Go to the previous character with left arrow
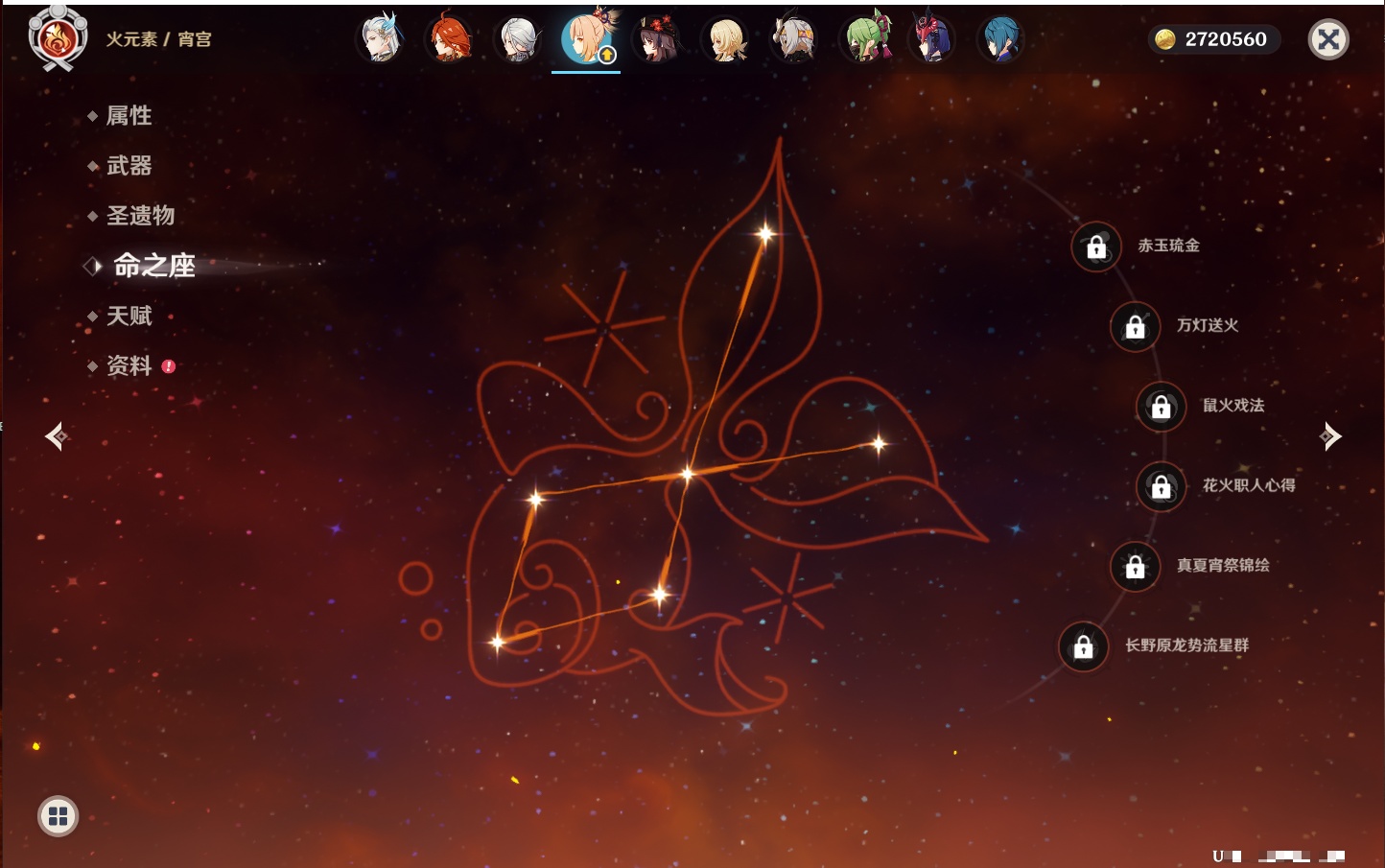This screenshot has height=868, width=1385. (56, 436)
